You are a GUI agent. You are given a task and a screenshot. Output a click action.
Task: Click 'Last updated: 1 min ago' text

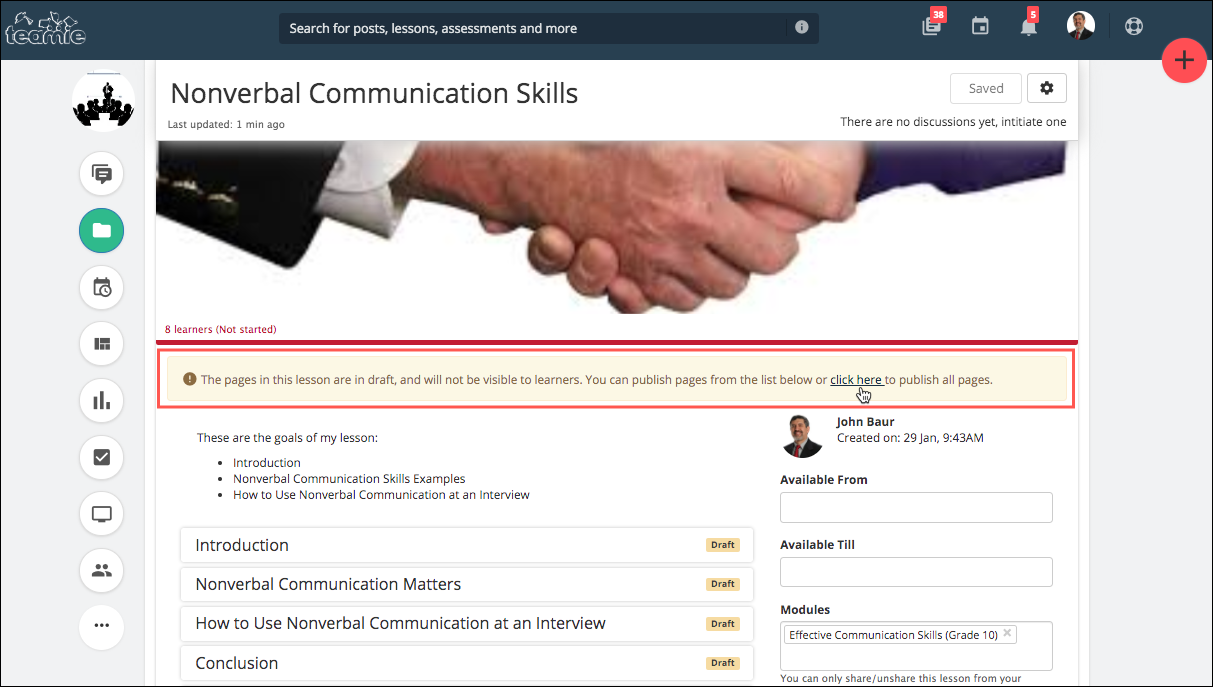point(226,125)
